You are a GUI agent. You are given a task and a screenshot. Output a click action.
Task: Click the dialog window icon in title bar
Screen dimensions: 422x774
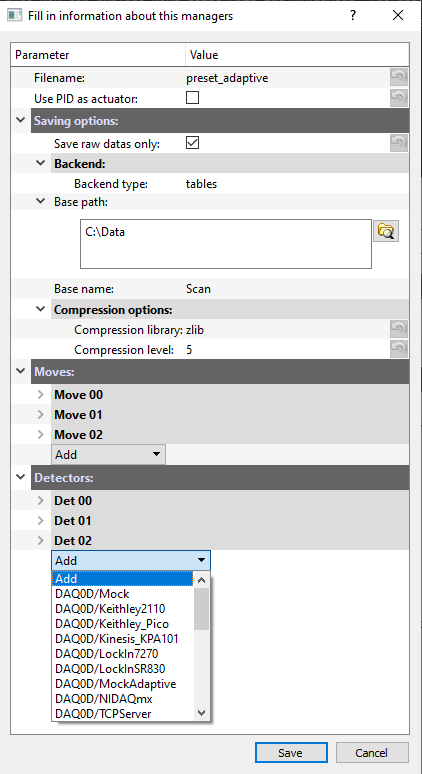pyautogui.click(x=15, y=15)
